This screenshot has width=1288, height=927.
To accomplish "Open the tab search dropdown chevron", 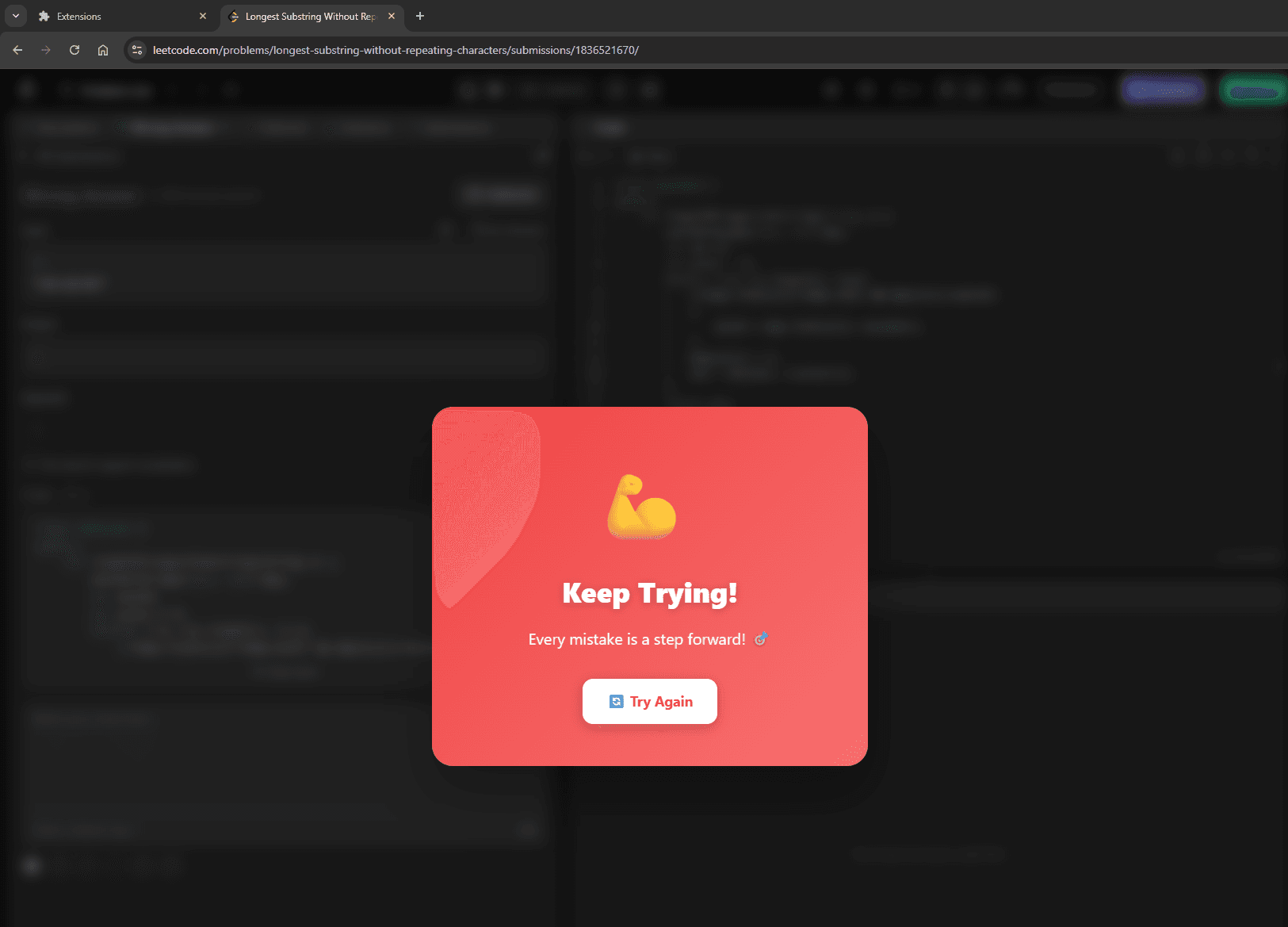I will [16, 16].
